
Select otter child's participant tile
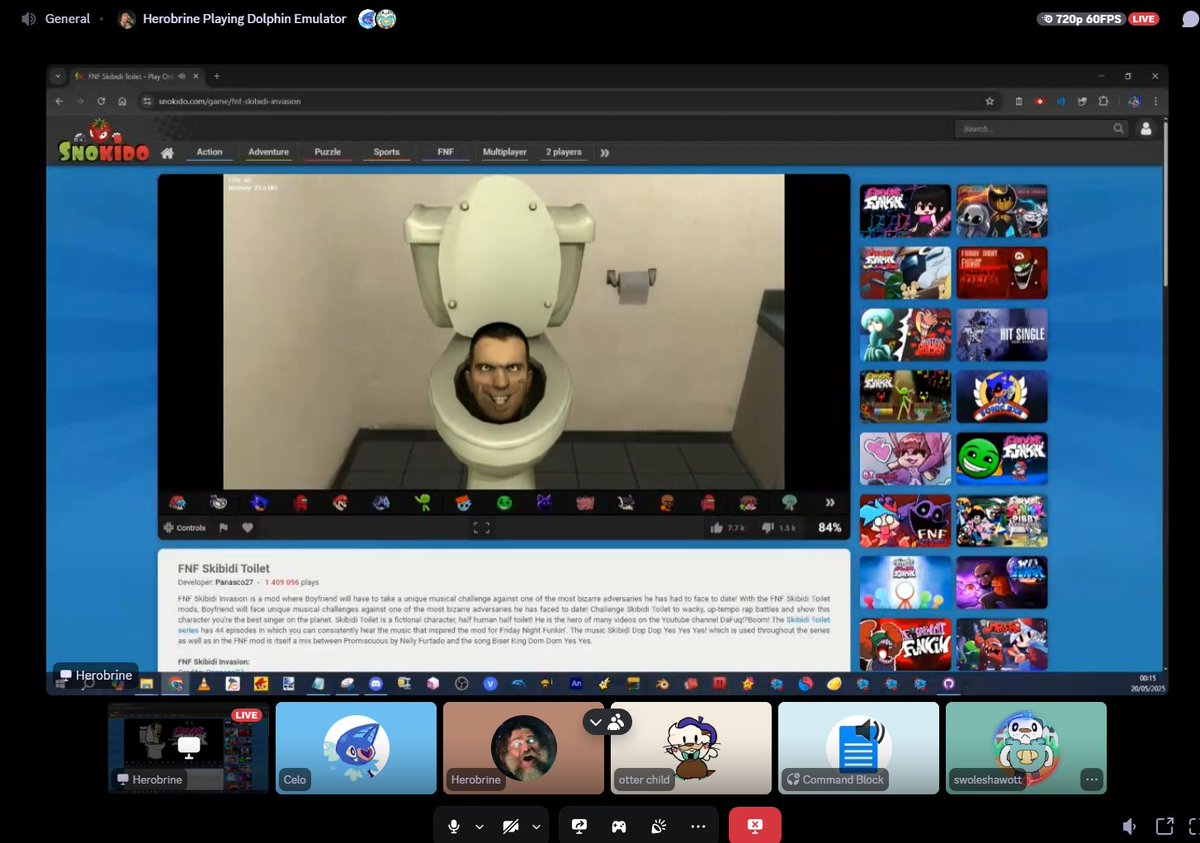tap(691, 748)
